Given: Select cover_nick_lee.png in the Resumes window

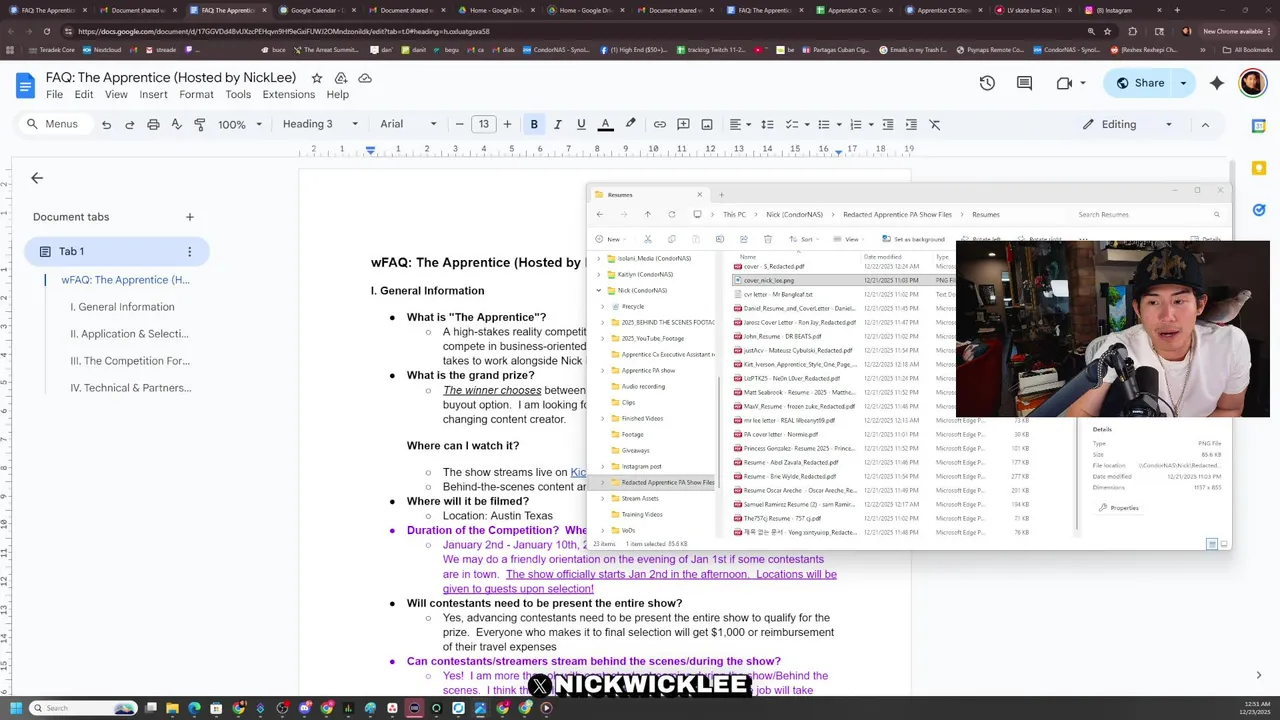Looking at the screenshot, I should (769, 281).
